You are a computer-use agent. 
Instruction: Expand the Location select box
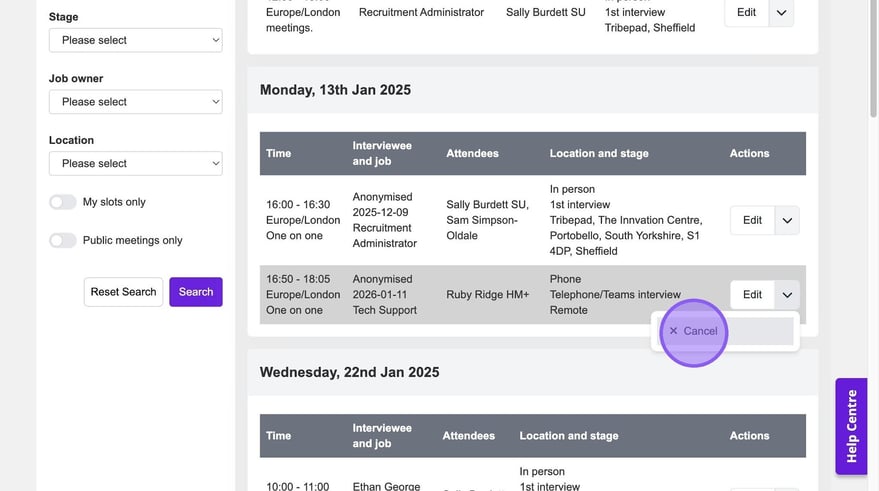click(135, 163)
